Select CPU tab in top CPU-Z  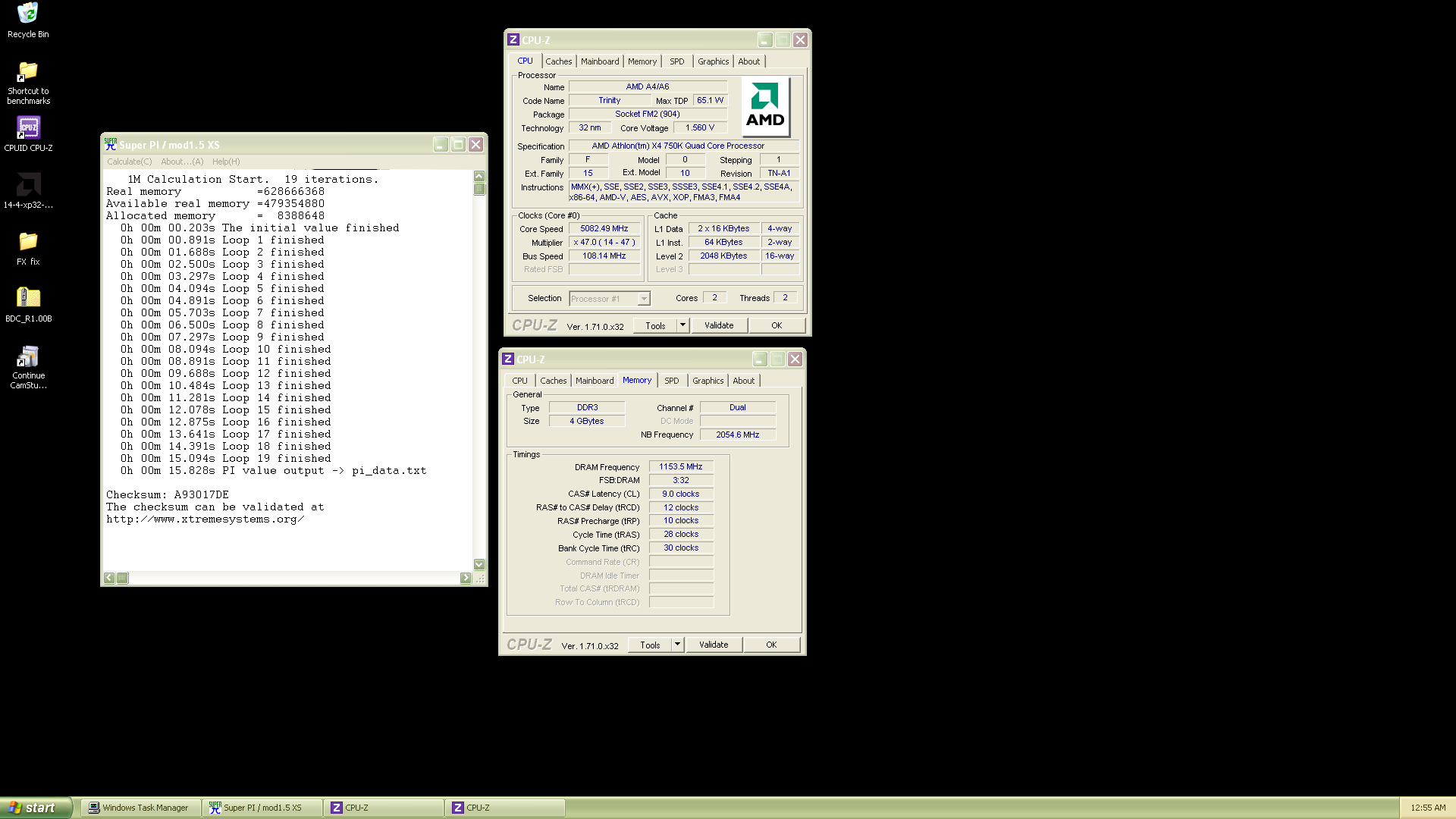tap(525, 61)
